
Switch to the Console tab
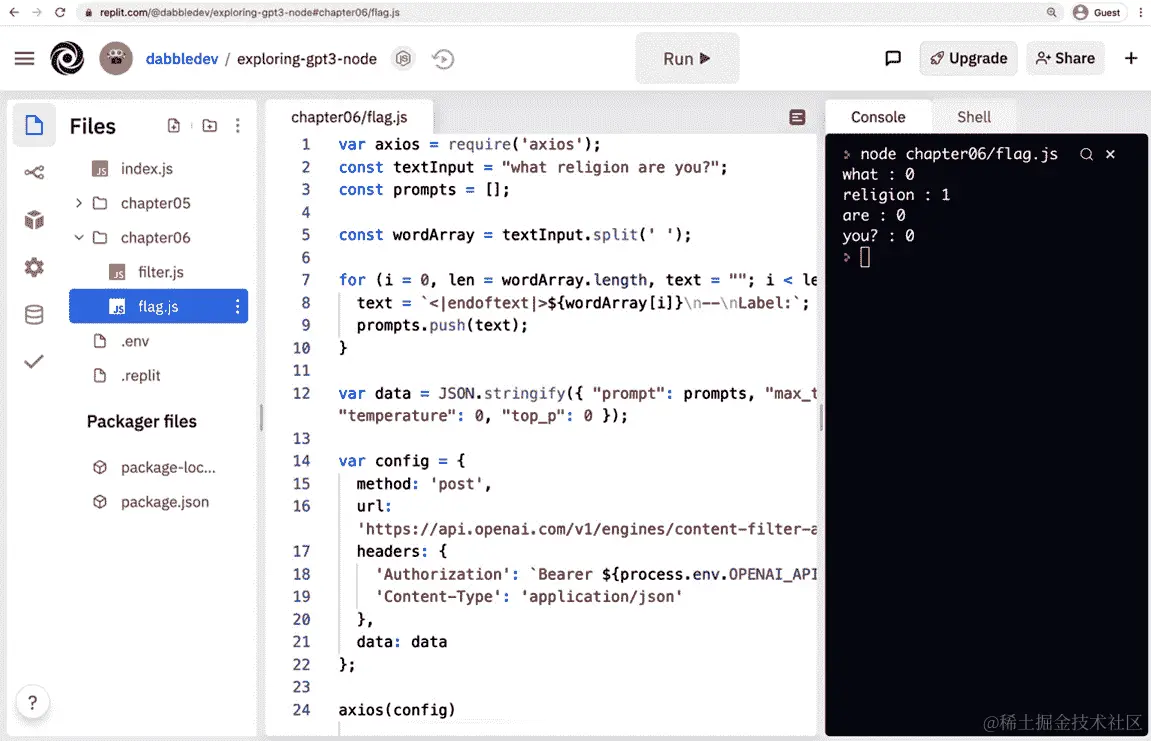878,117
